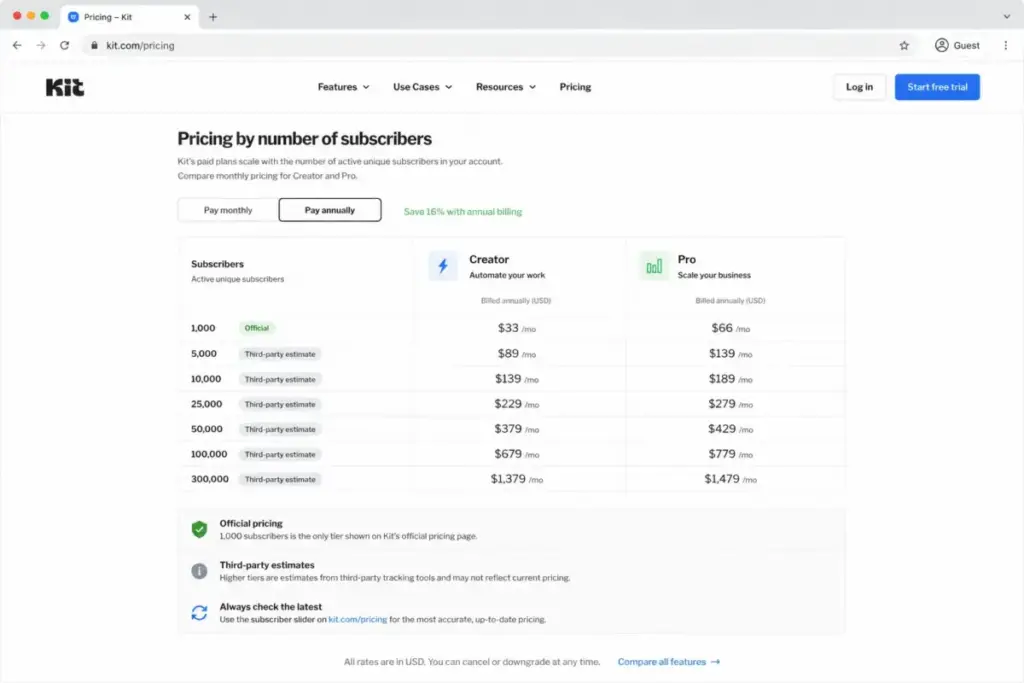Reload the page
Screen dimensions: 1024x683
coord(64,45)
